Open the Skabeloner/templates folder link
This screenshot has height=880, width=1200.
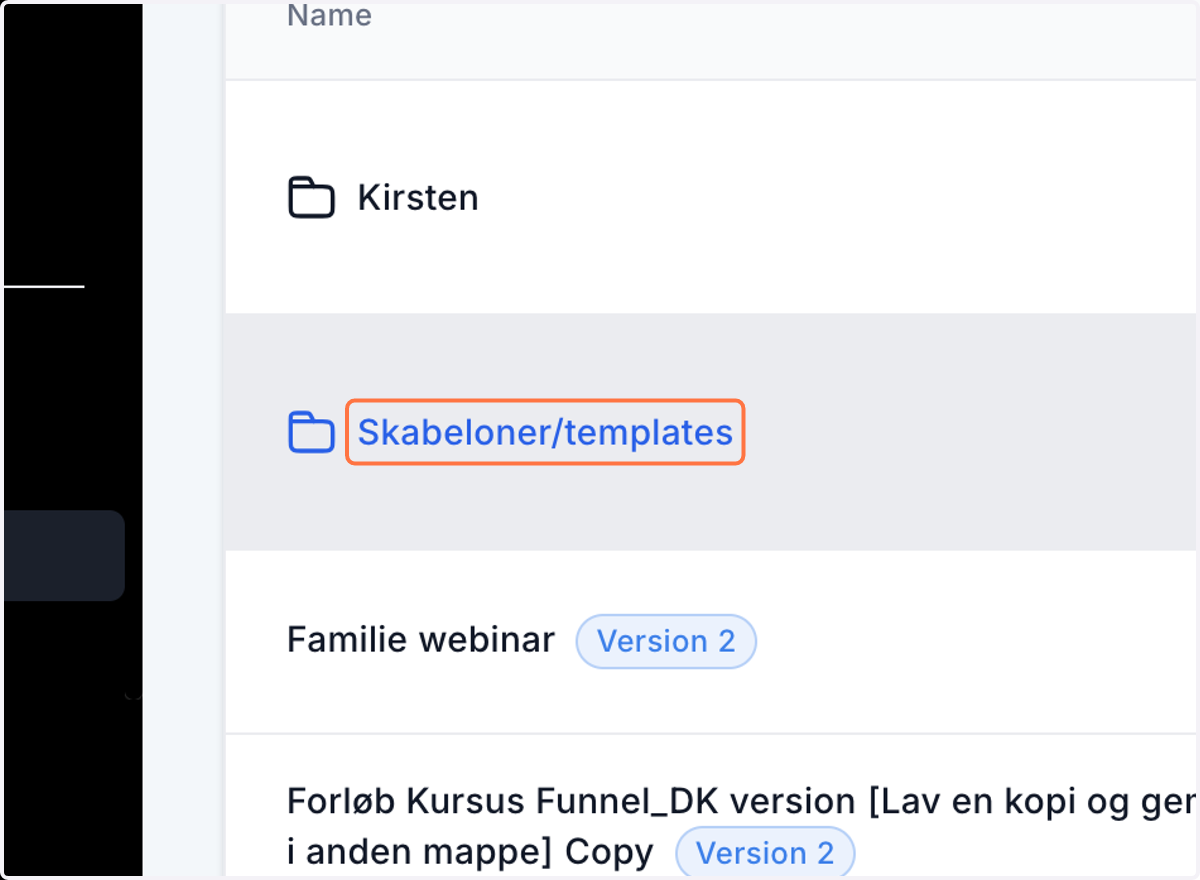coord(545,432)
